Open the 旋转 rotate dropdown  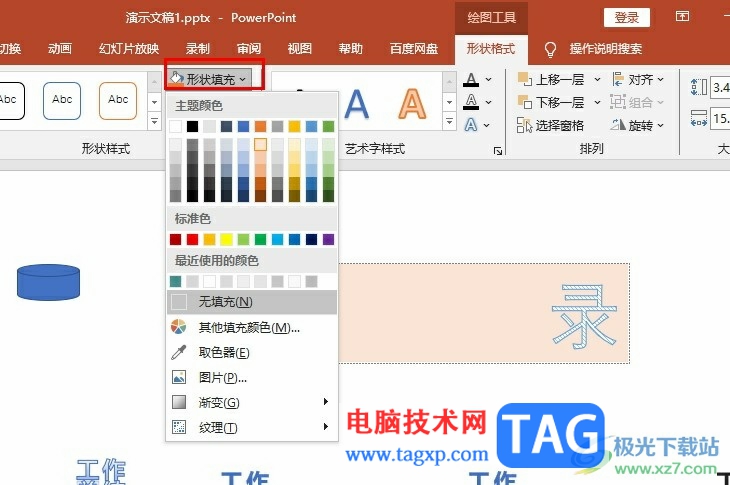tap(638, 125)
